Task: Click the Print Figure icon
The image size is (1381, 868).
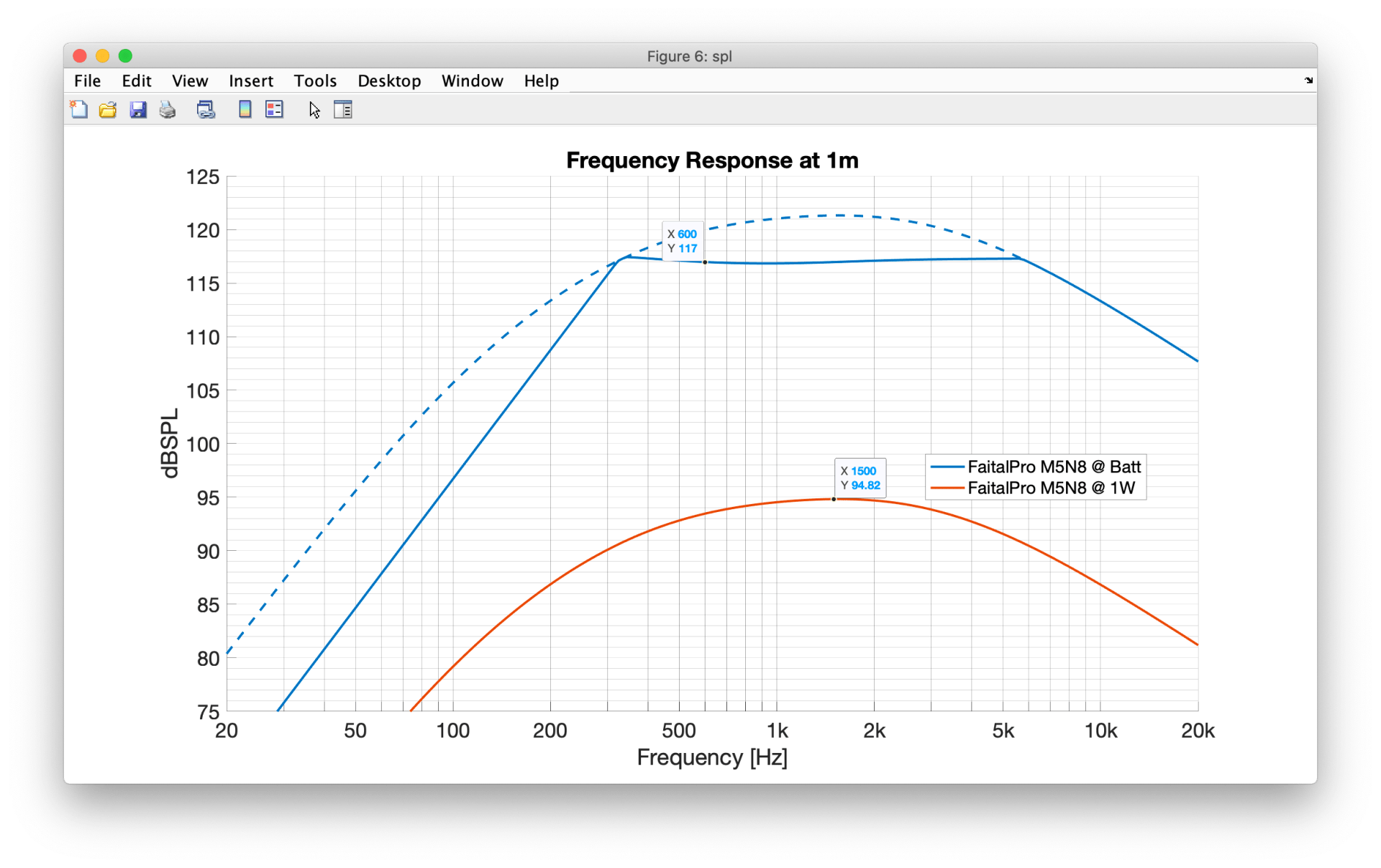Action: pos(168,110)
